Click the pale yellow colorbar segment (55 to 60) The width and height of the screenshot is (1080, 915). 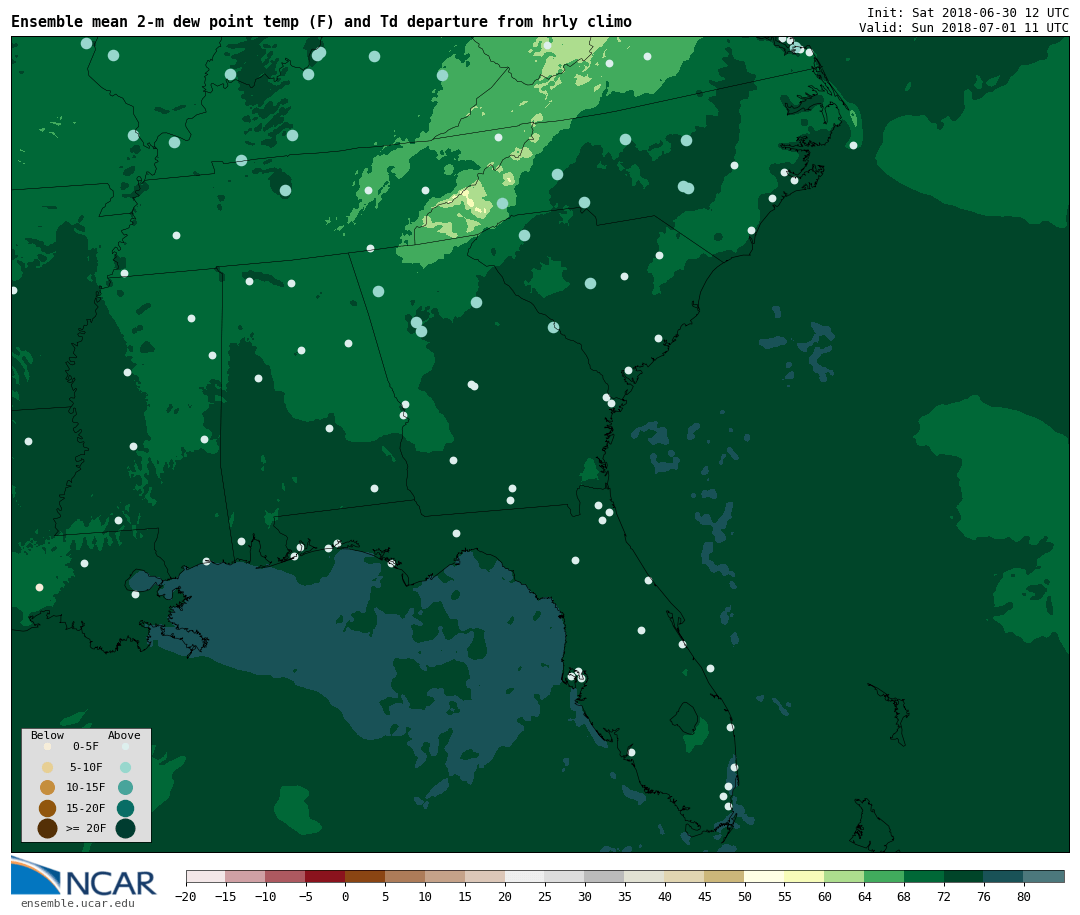(804, 876)
